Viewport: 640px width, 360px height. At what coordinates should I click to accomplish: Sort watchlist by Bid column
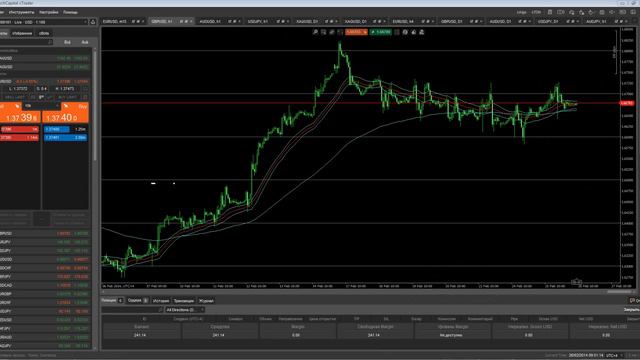pyautogui.click(x=67, y=42)
